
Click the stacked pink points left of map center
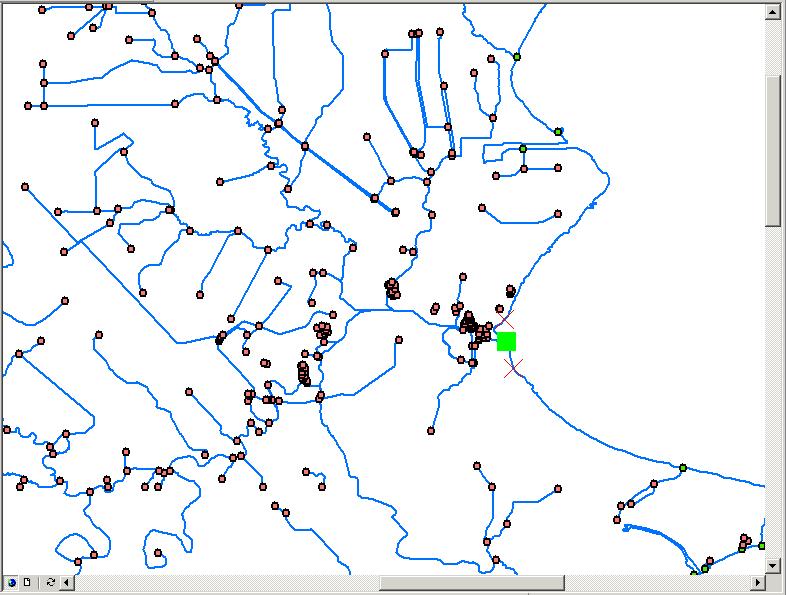click(303, 373)
